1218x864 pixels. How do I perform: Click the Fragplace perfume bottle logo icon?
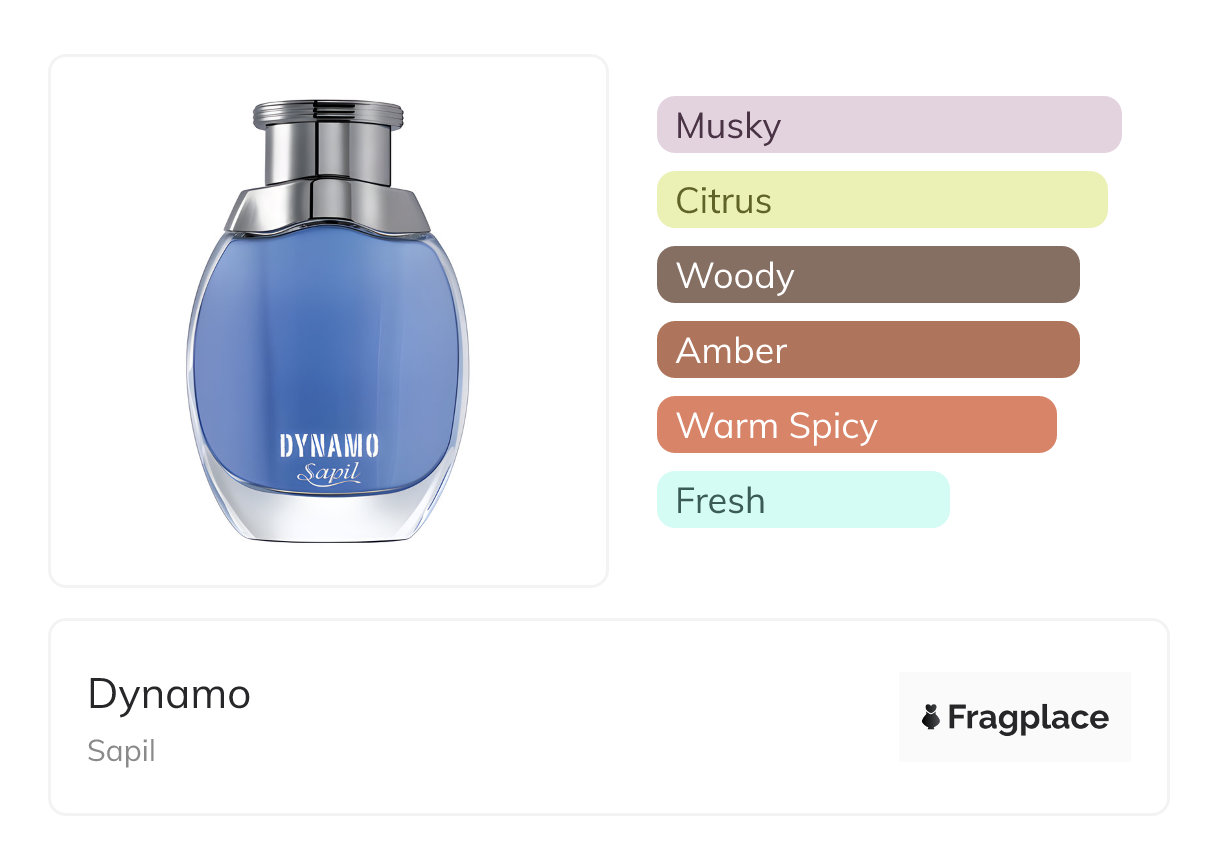931,717
